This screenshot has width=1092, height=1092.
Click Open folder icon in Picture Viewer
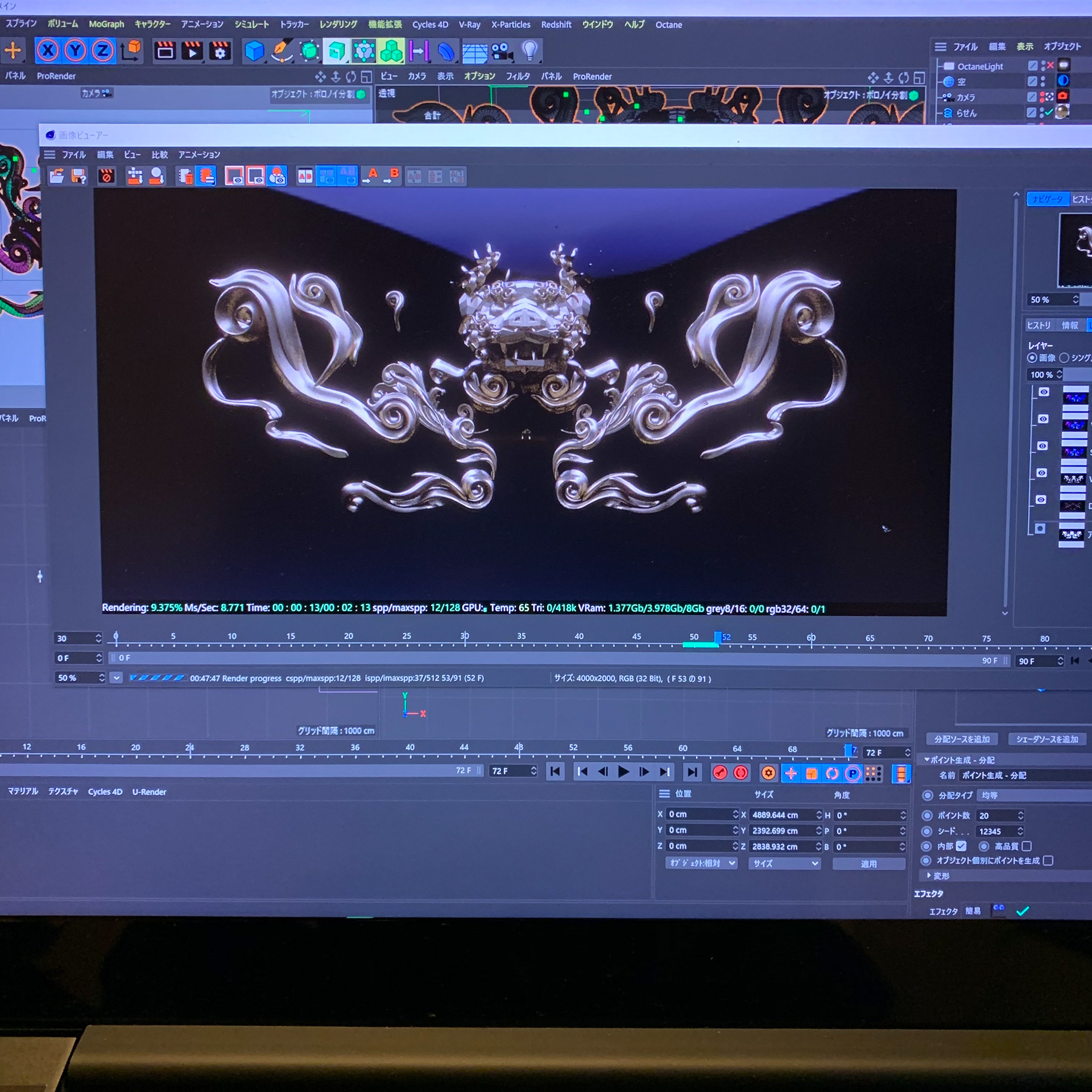[56, 176]
